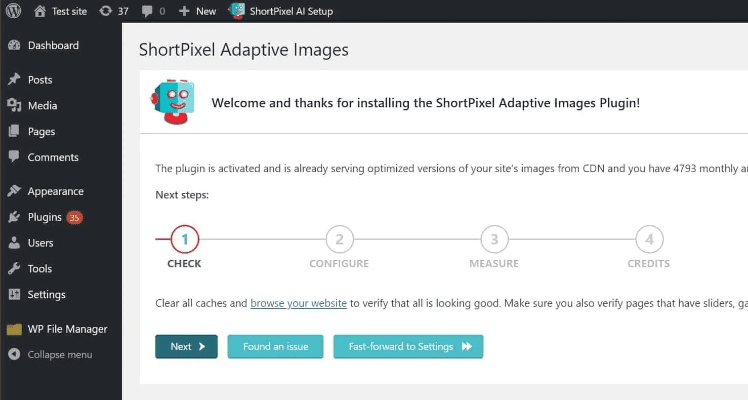Click the WP File Manager folder icon

(x=14, y=329)
